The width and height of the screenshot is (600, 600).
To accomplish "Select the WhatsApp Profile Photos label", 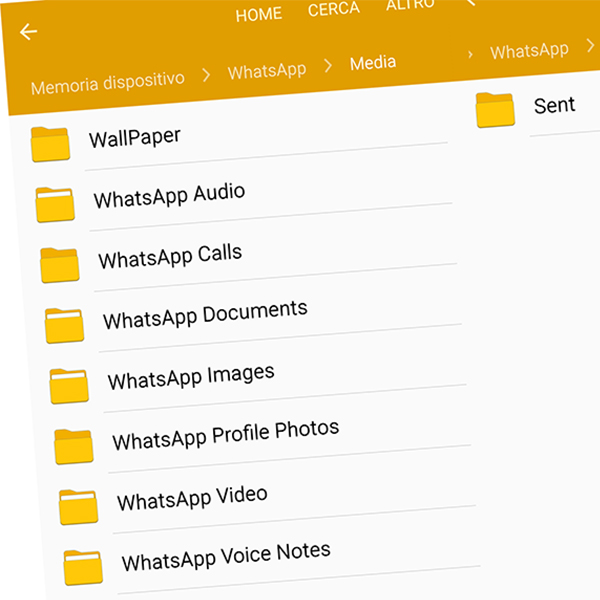I will coord(226,435).
